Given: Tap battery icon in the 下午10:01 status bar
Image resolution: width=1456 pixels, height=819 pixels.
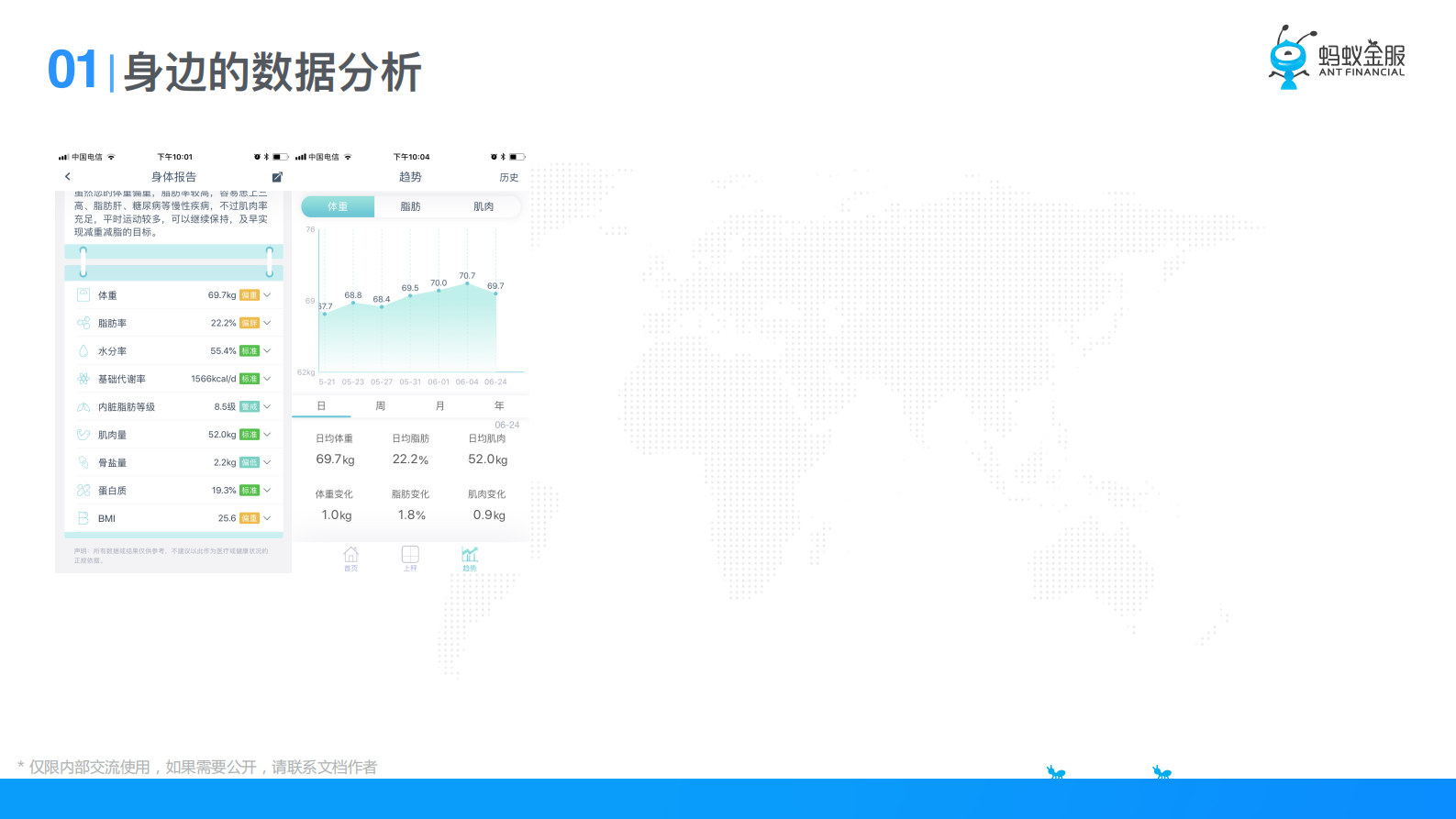Looking at the screenshot, I should [281, 157].
